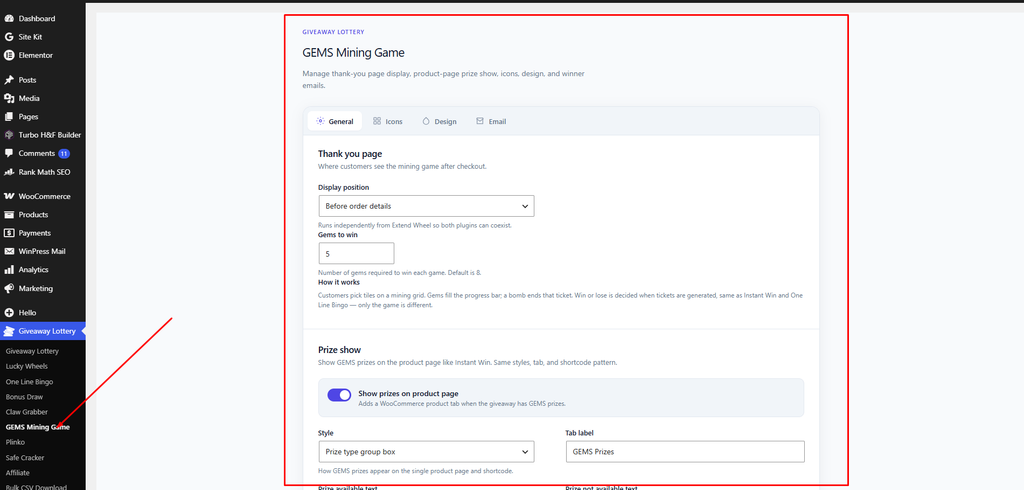Switch to the Design tab
Screen dimensions: 1024x490
pos(440,122)
